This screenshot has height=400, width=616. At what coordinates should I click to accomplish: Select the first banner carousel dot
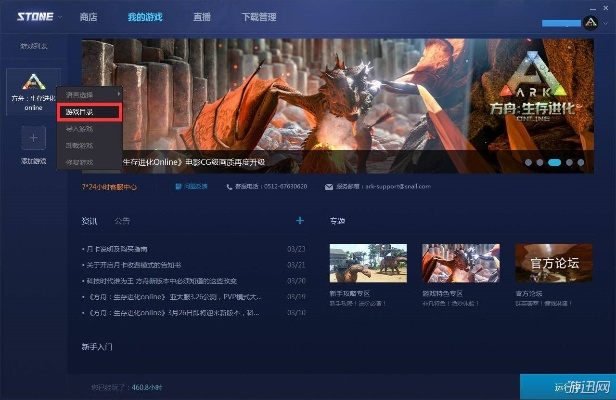coord(528,162)
